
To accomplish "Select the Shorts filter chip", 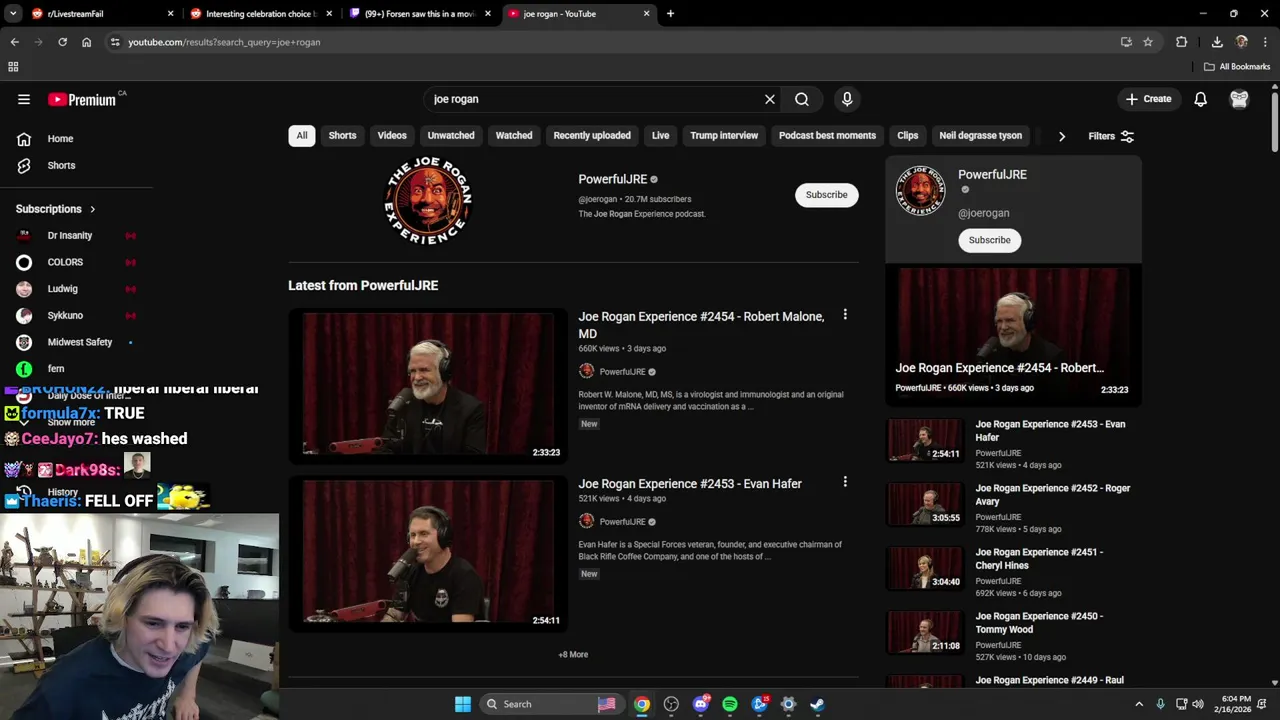I will (x=342, y=135).
